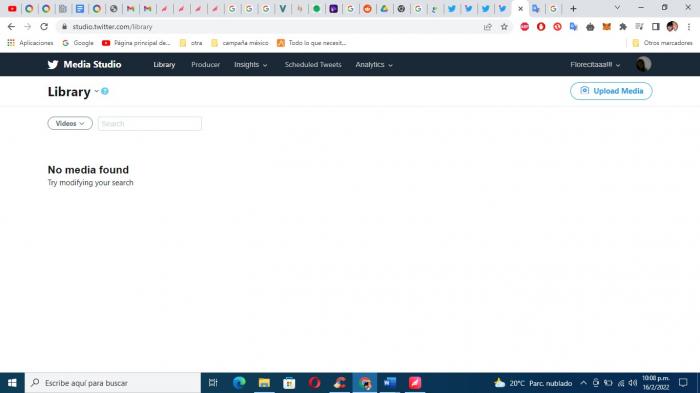The image size is (700, 393).
Task: Switch to the YouTube tab
Action: coord(12,8)
